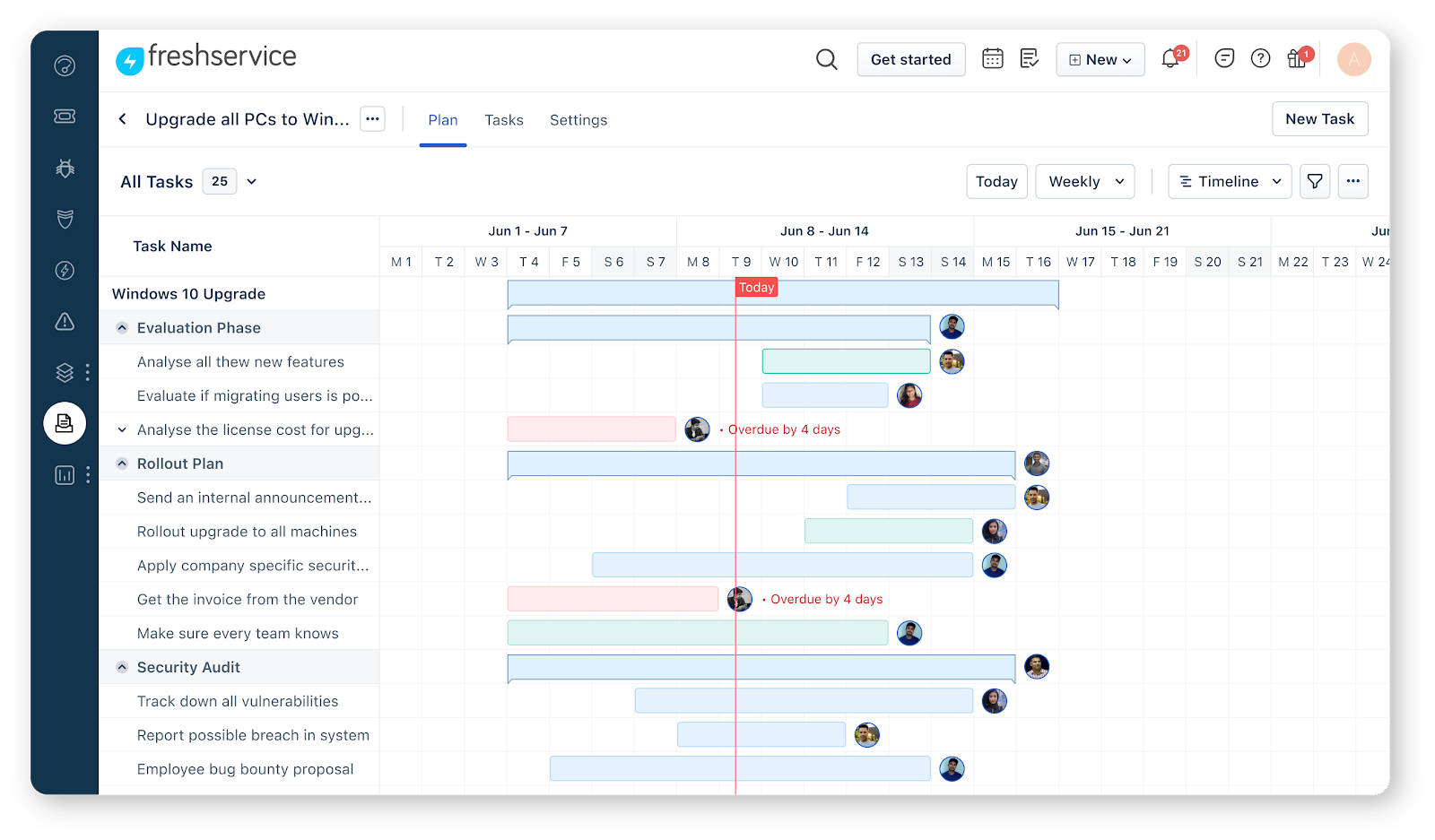This screenshot has width=1435, height=840.
Task: Open the Timeline view dropdown
Action: 1229,181
